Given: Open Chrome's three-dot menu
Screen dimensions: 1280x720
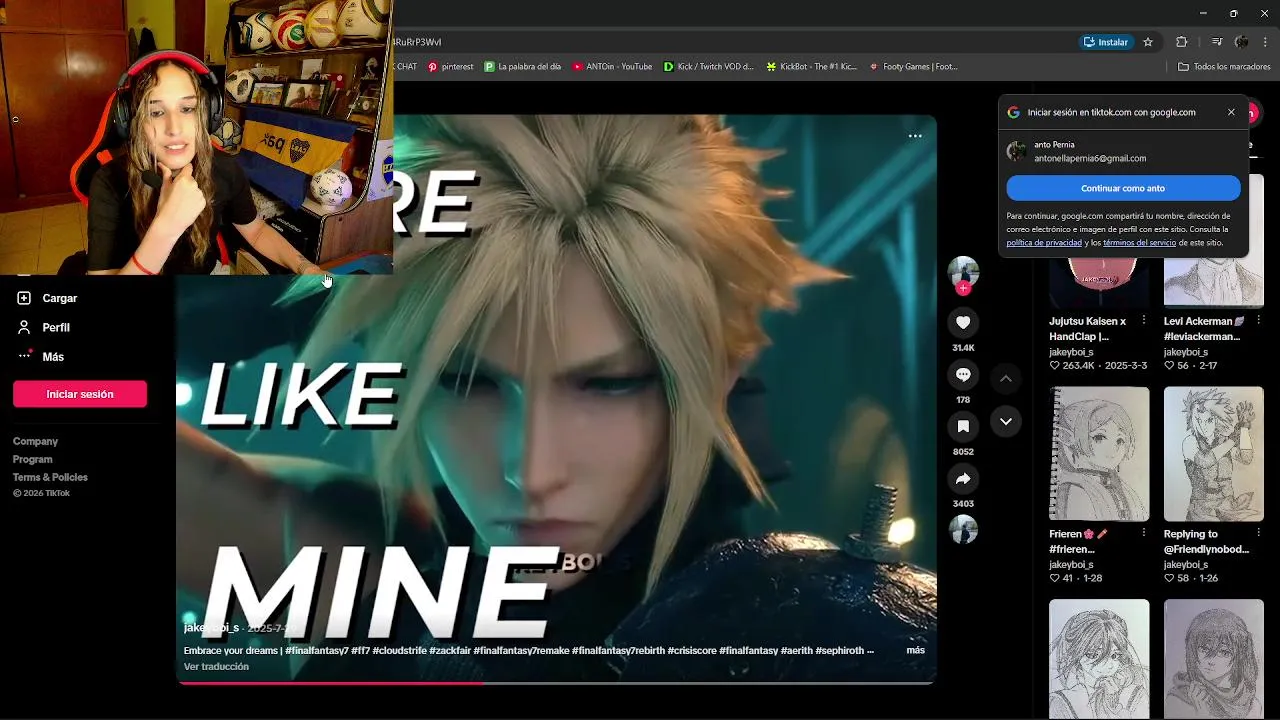Looking at the screenshot, I should pos(1265,42).
